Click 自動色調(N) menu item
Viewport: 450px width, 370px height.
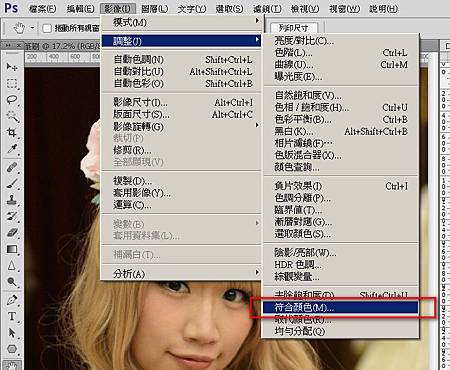tap(181, 60)
